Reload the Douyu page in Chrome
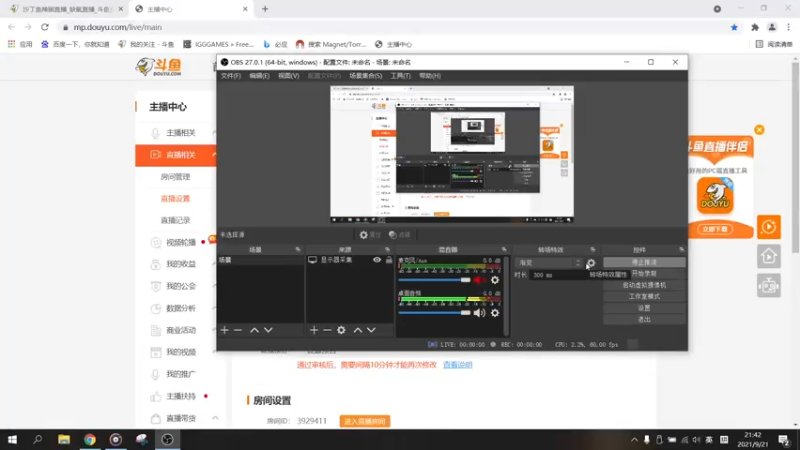 tap(45, 27)
